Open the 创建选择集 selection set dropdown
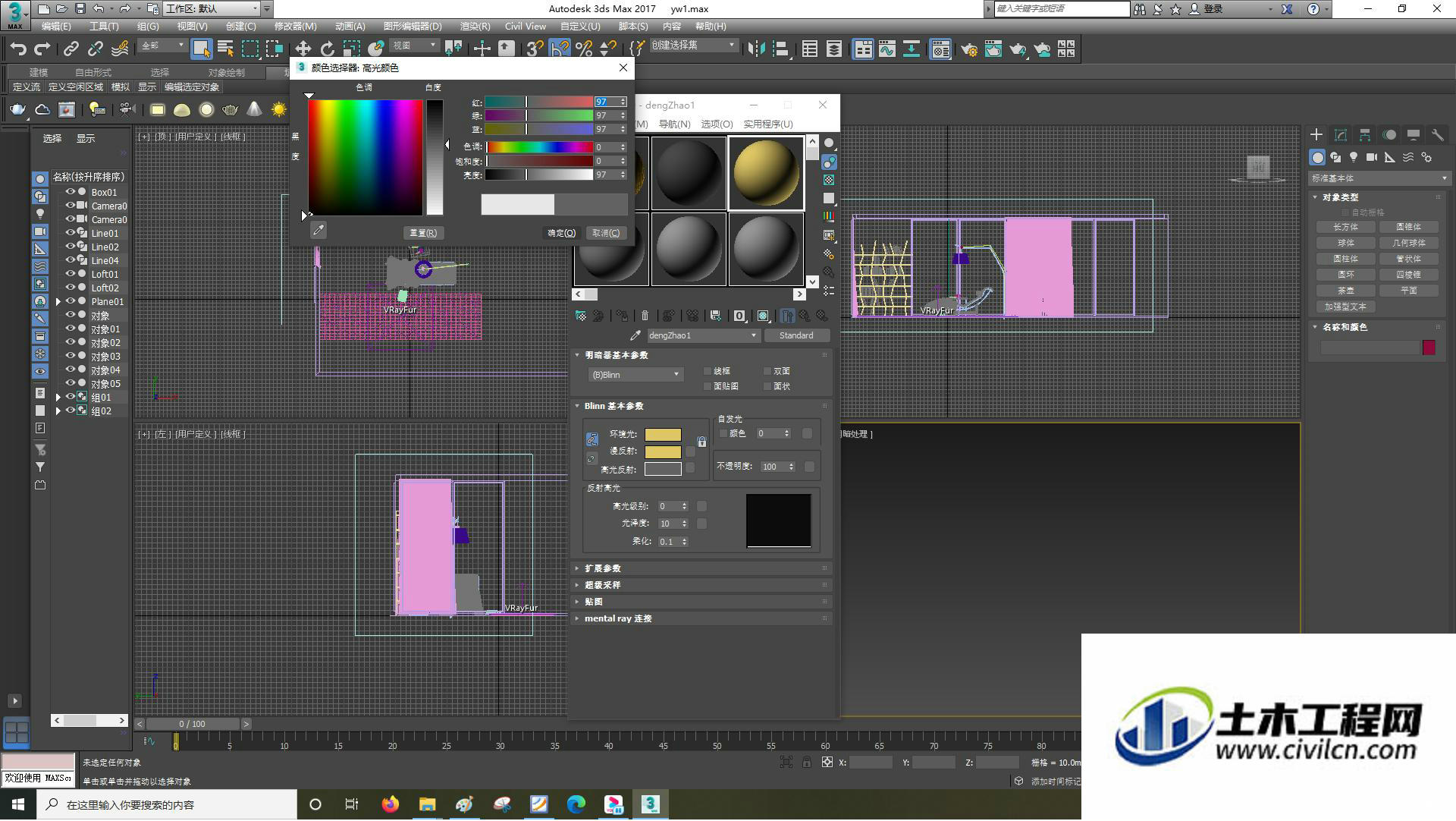This screenshot has height=821, width=1456. pyautogui.click(x=693, y=46)
